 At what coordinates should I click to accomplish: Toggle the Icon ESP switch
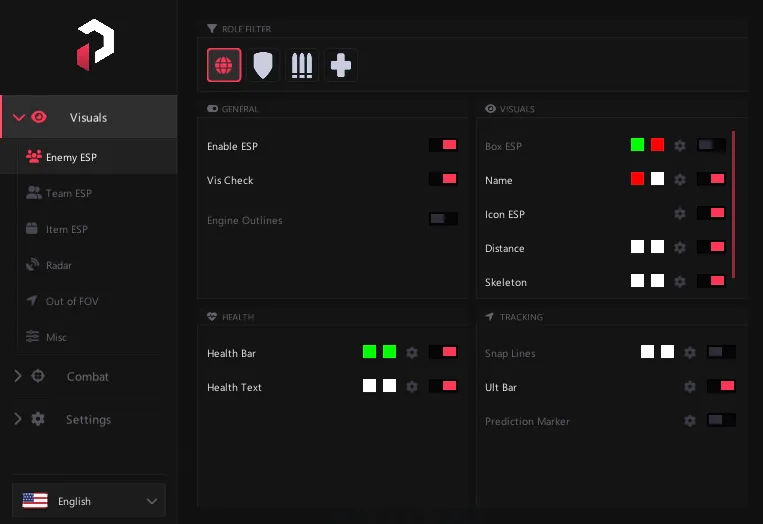pos(711,213)
